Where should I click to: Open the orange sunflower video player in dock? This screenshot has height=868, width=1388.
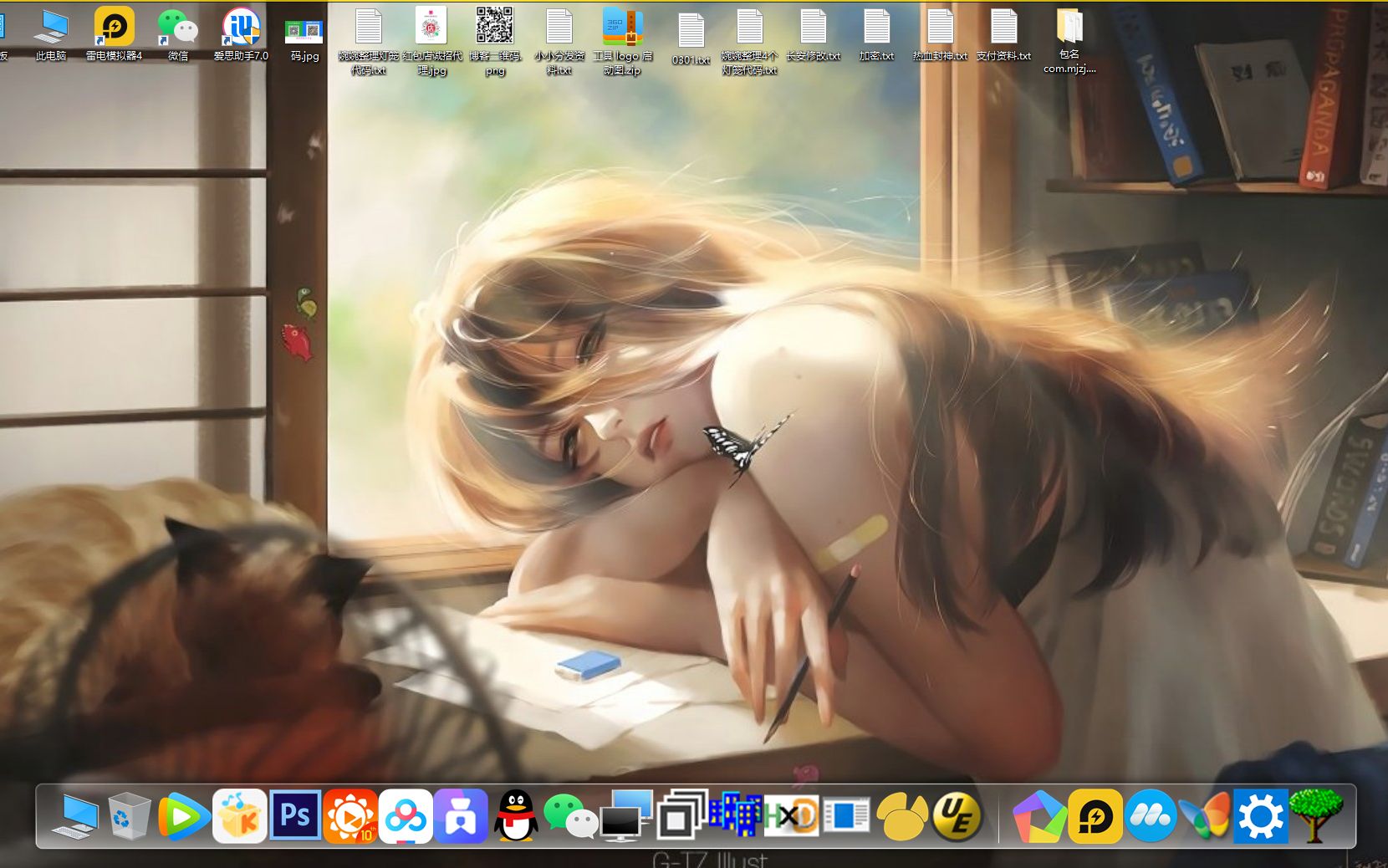click(x=350, y=816)
